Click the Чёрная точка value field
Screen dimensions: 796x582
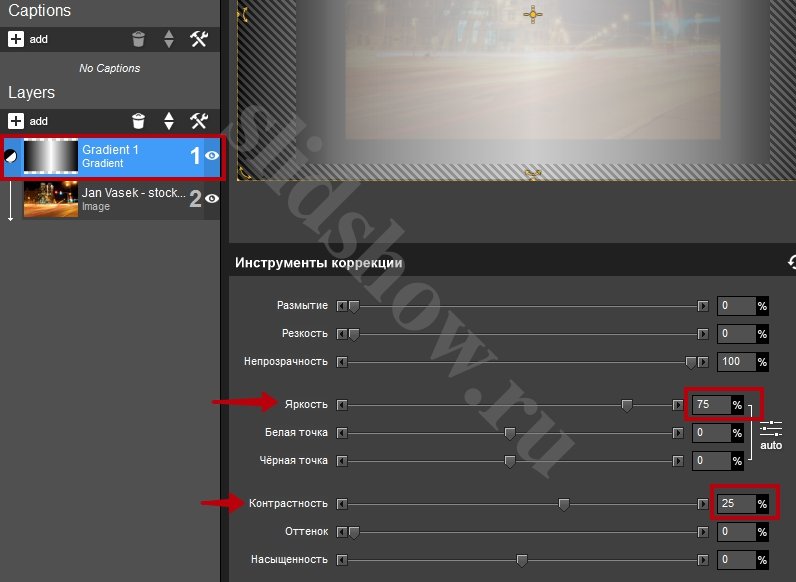click(x=712, y=461)
